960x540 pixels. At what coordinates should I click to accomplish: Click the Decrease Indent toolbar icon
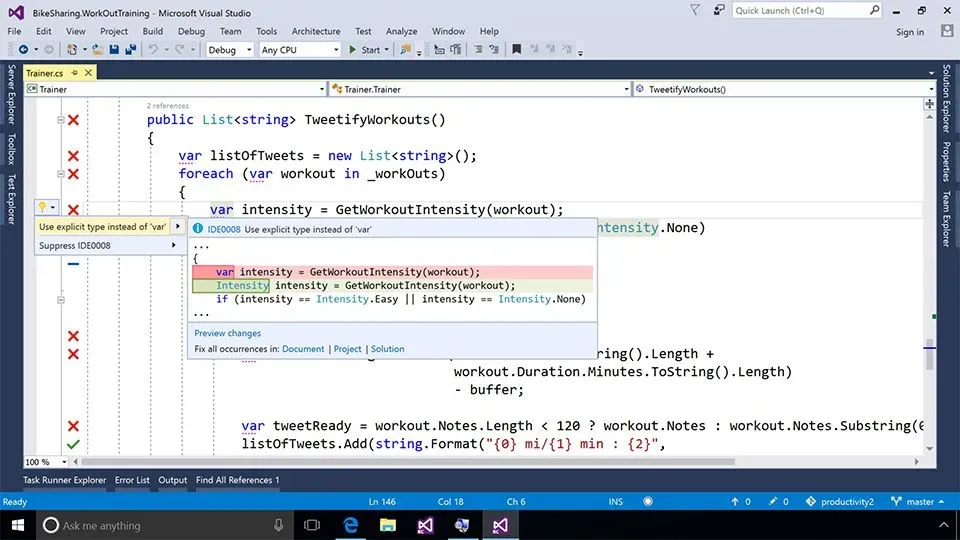click(478, 50)
